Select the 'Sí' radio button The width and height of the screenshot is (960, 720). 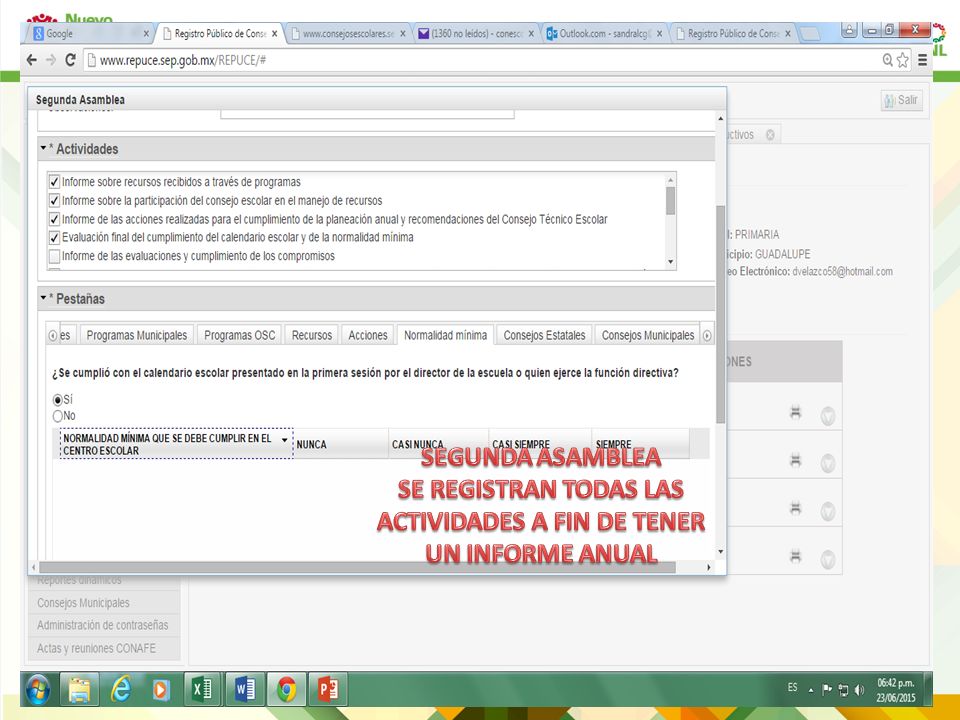coord(58,400)
